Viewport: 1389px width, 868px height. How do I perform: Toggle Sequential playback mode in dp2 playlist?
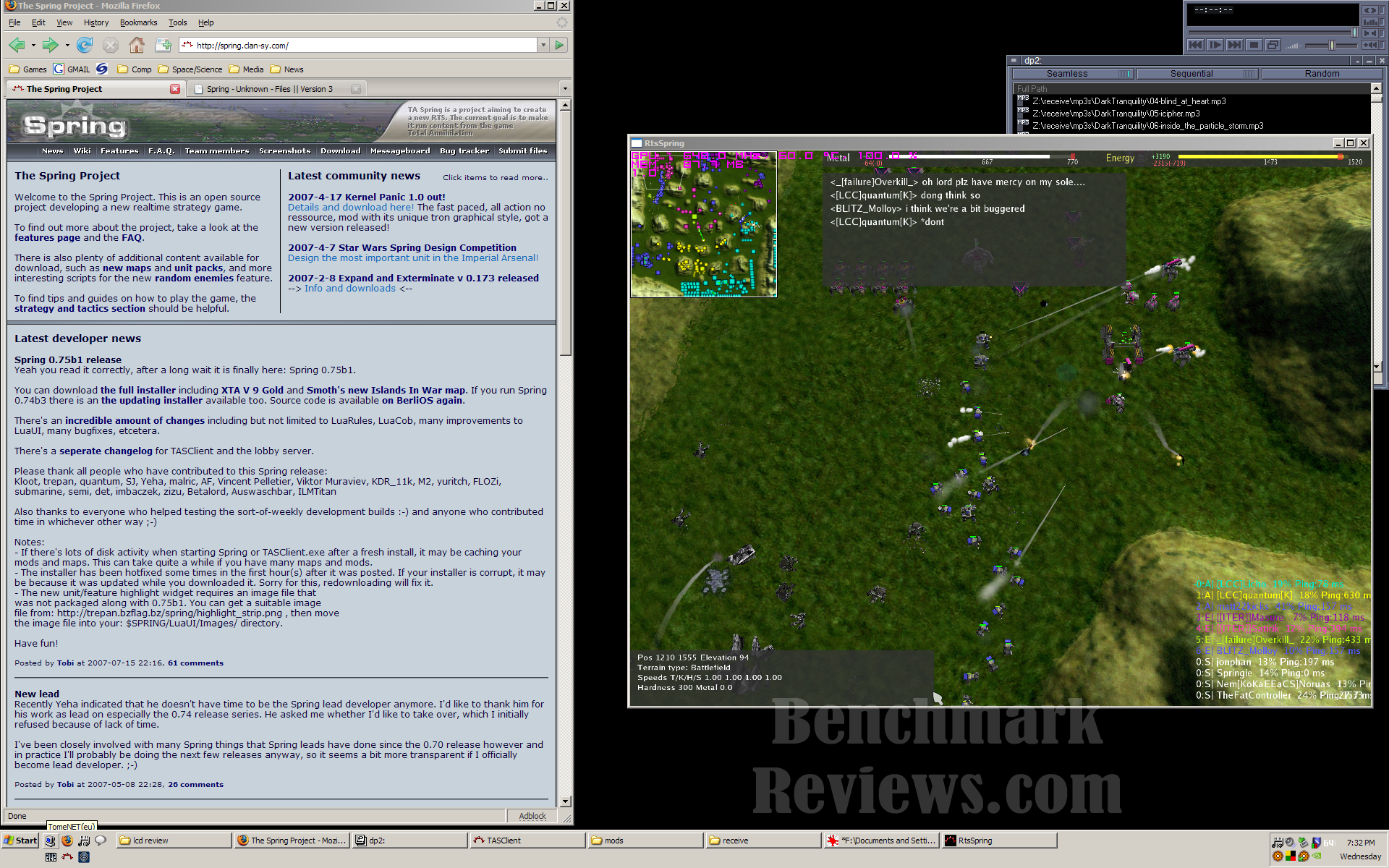coord(1197,74)
